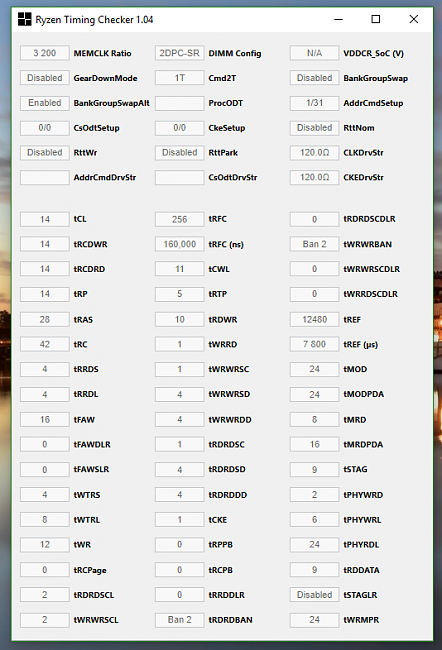
Task: Click the tRRDS value field
Action: 45,369
